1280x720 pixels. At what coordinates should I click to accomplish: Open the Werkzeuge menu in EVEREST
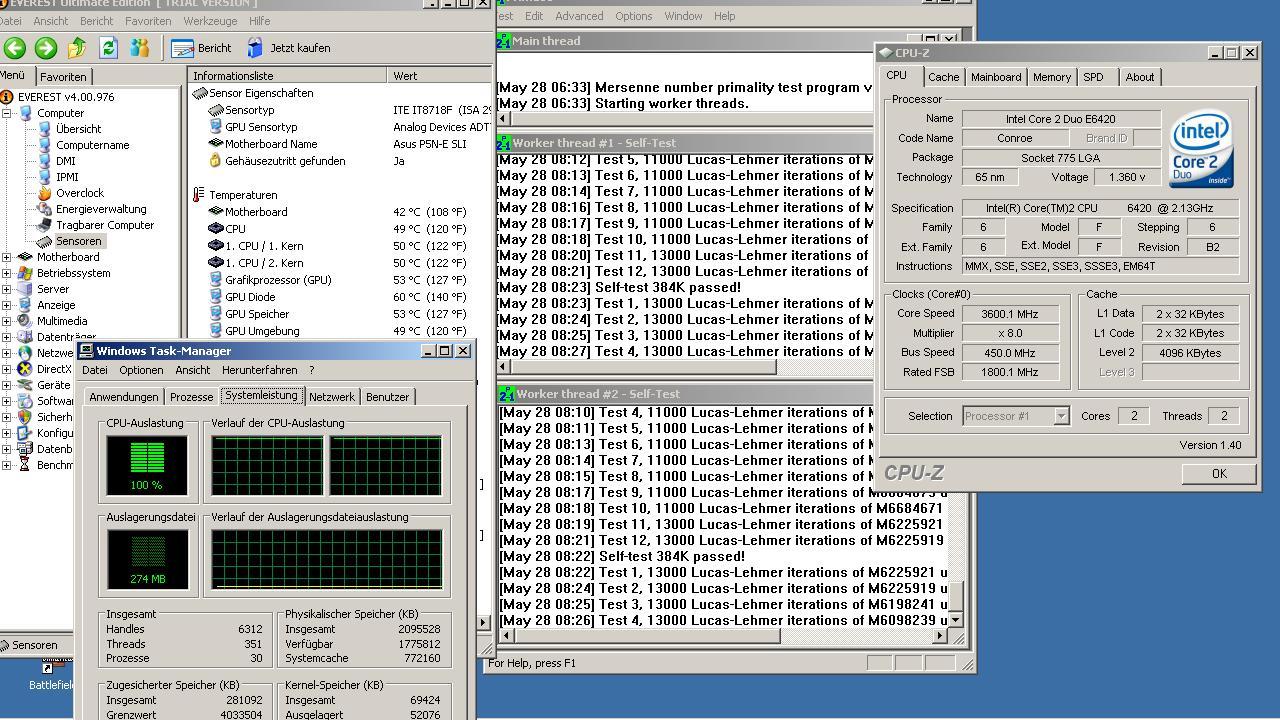coord(210,21)
